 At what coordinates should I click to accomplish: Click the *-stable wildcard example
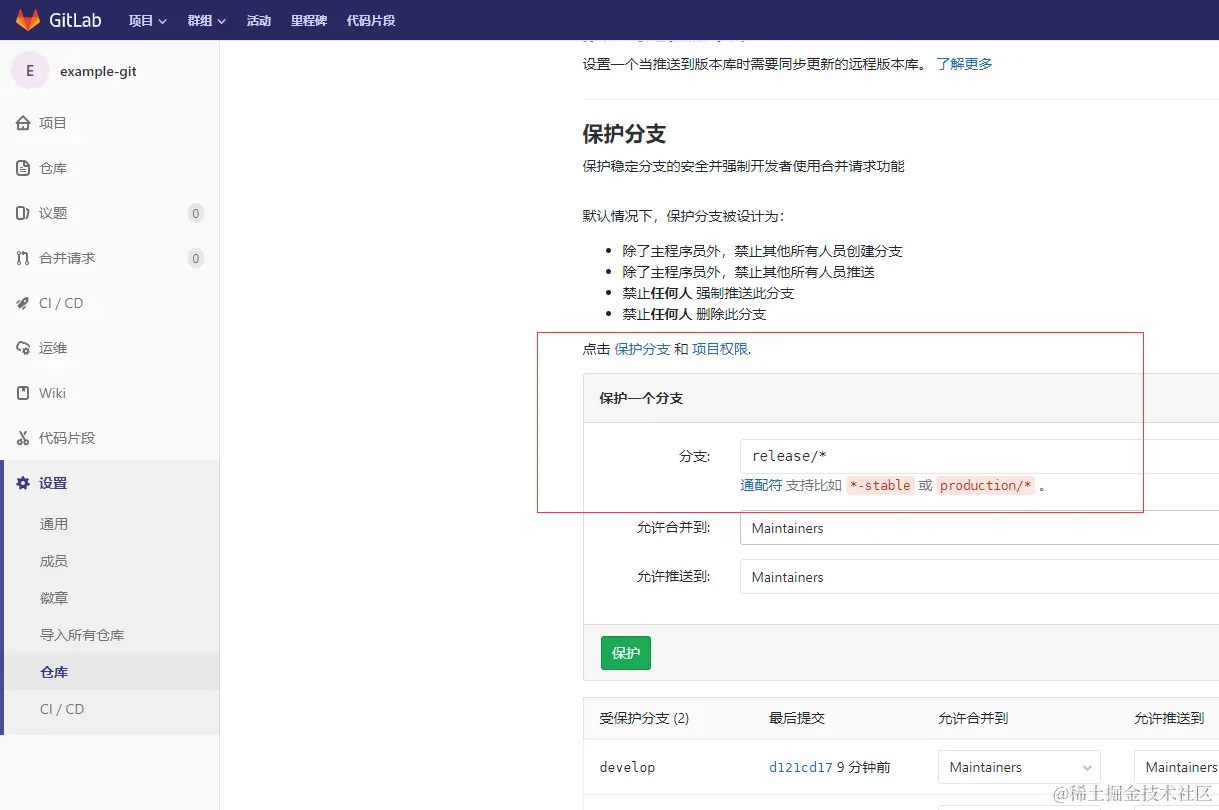880,485
